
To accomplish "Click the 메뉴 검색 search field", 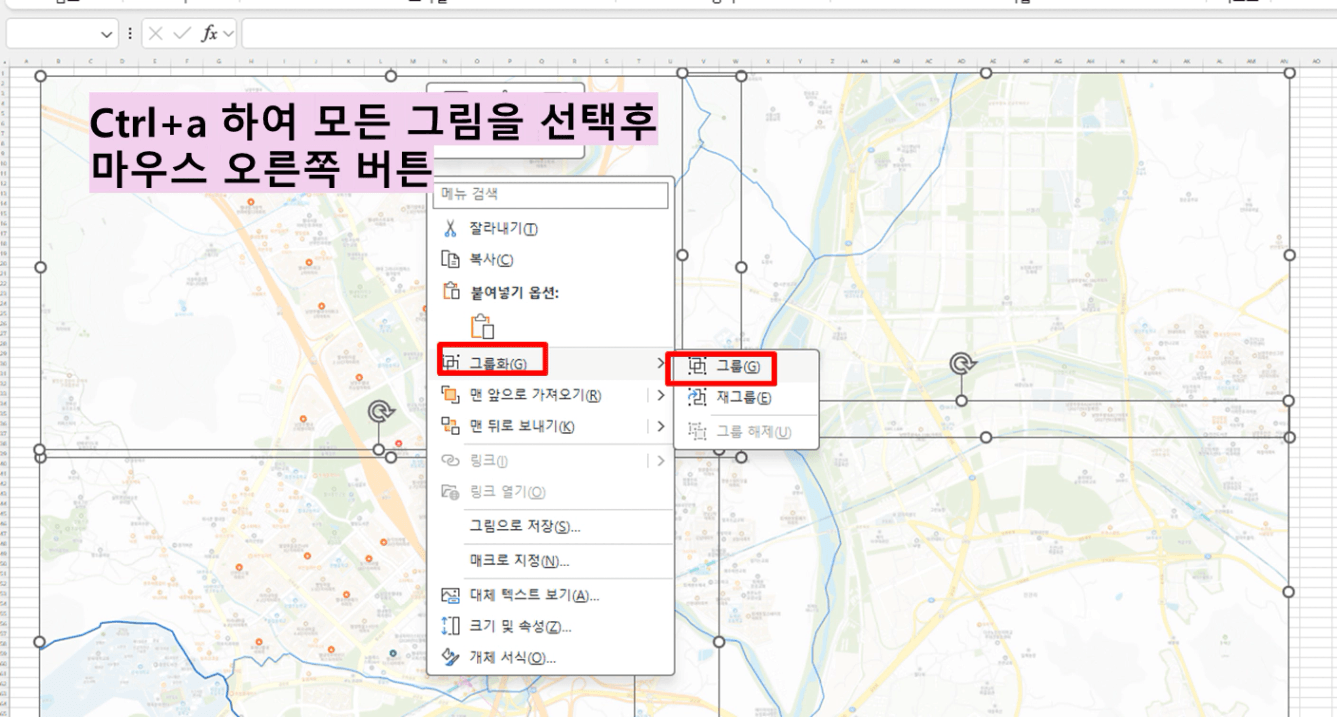I will coord(551,194).
